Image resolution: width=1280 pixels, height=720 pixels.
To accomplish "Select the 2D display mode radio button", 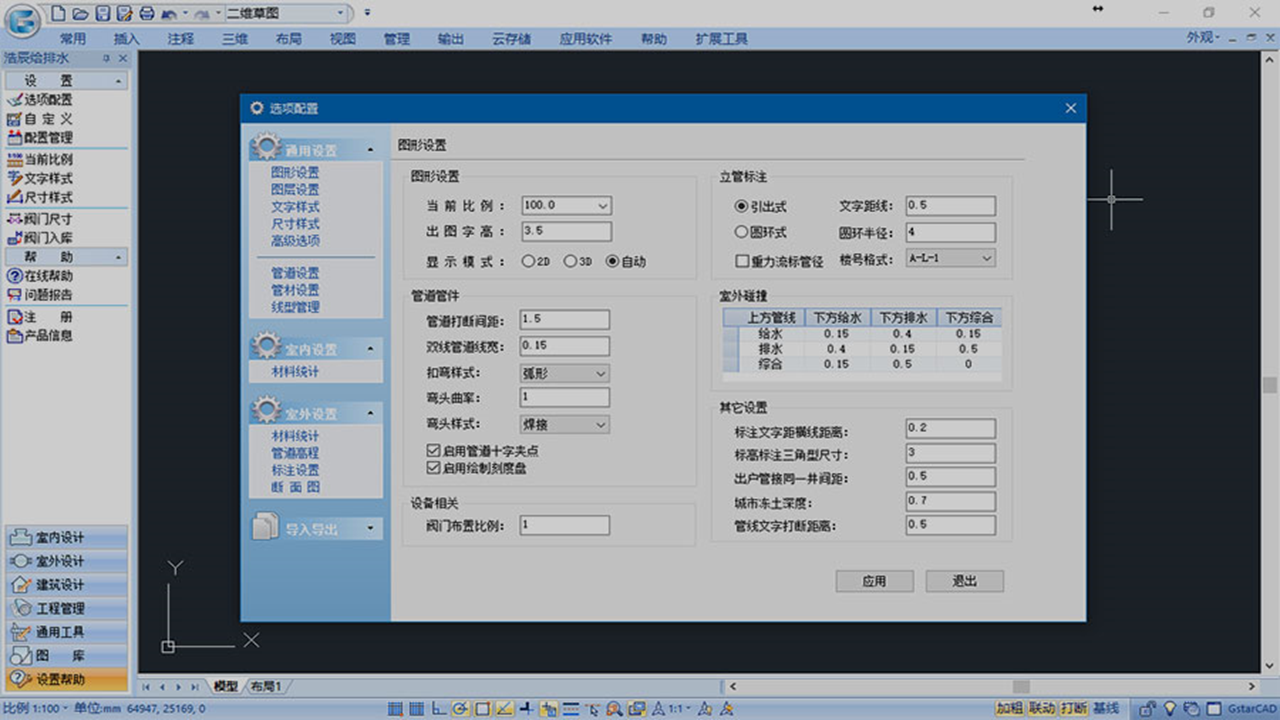I will click(x=528, y=262).
